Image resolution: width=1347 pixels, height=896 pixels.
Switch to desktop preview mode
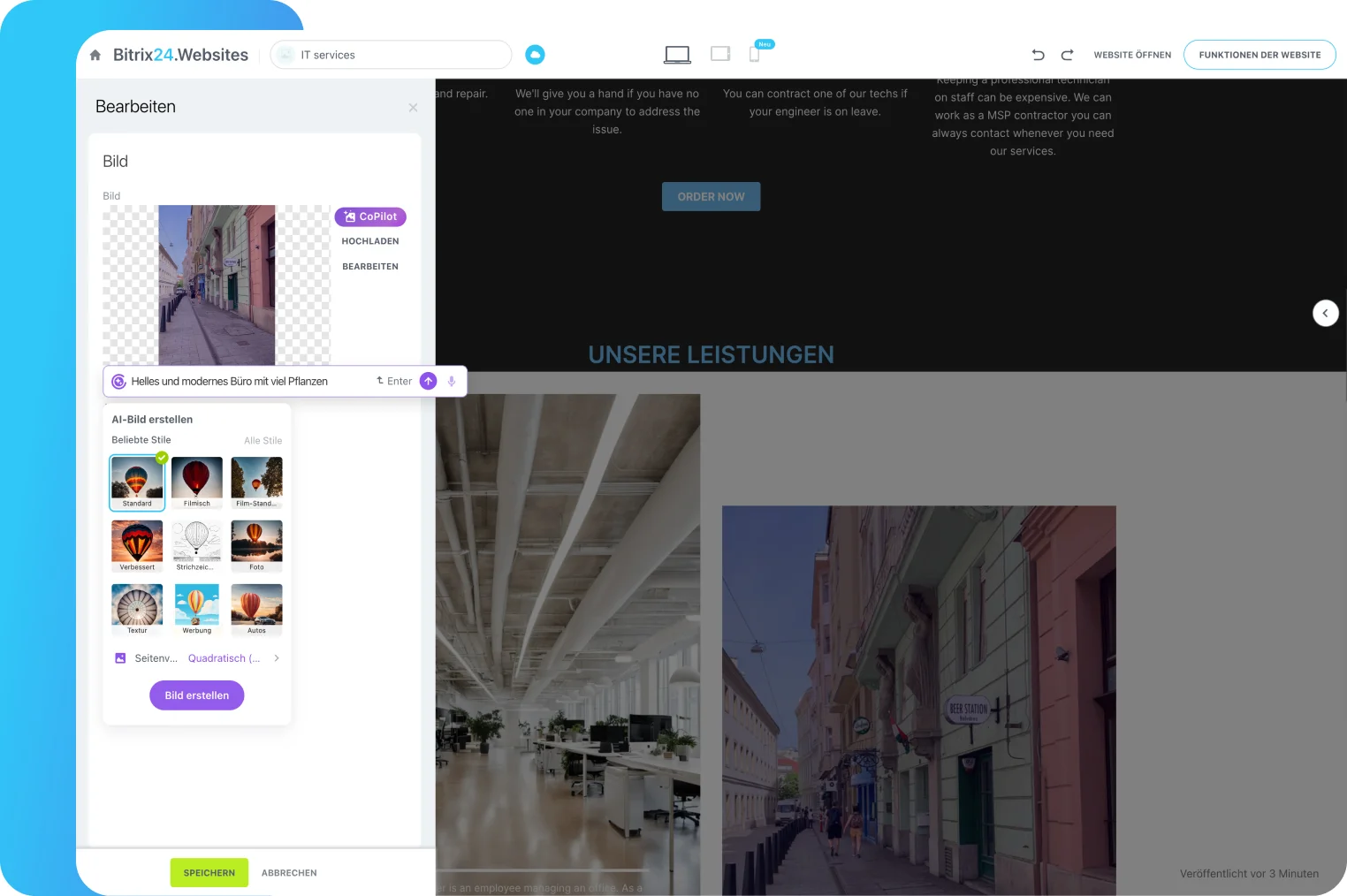677,54
